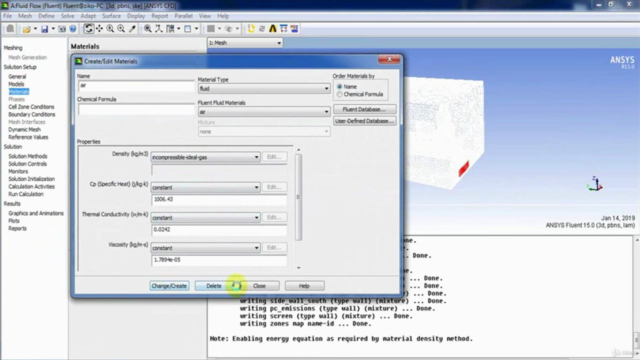The image size is (640, 360).
Task: Select the Rotate View tool icon
Action: [x=89, y=29]
